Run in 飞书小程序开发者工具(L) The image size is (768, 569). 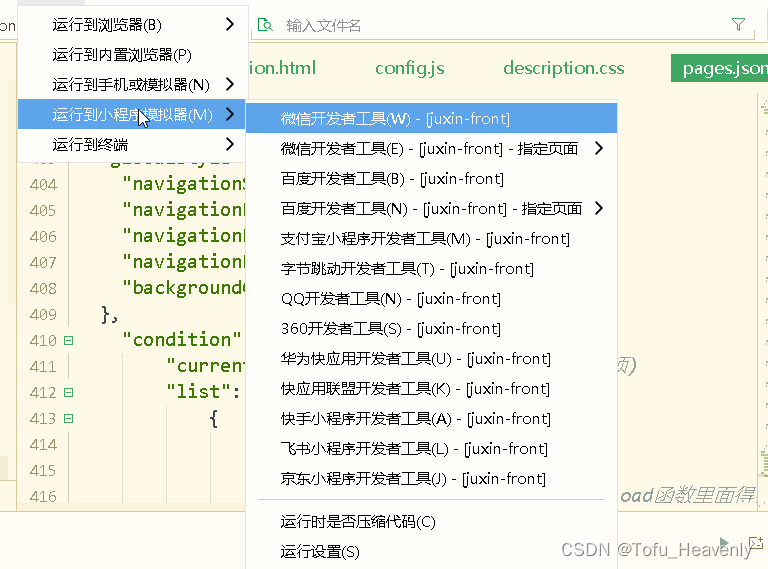[431, 449]
